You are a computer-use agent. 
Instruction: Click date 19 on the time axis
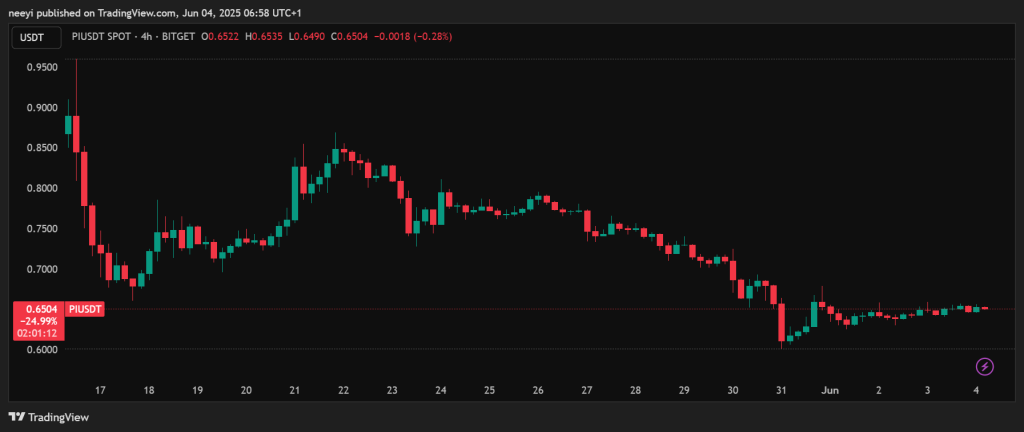(197, 390)
